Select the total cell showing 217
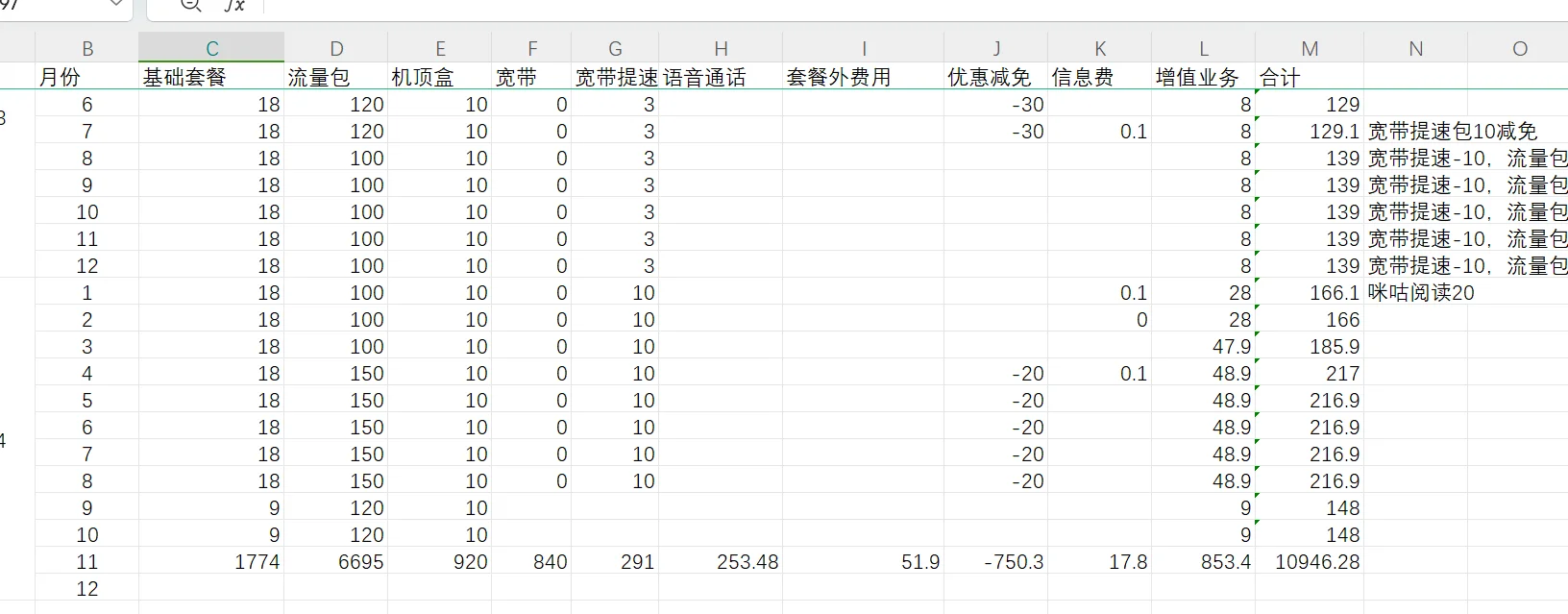This screenshot has height=614, width=1568. (x=1310, y=374)
